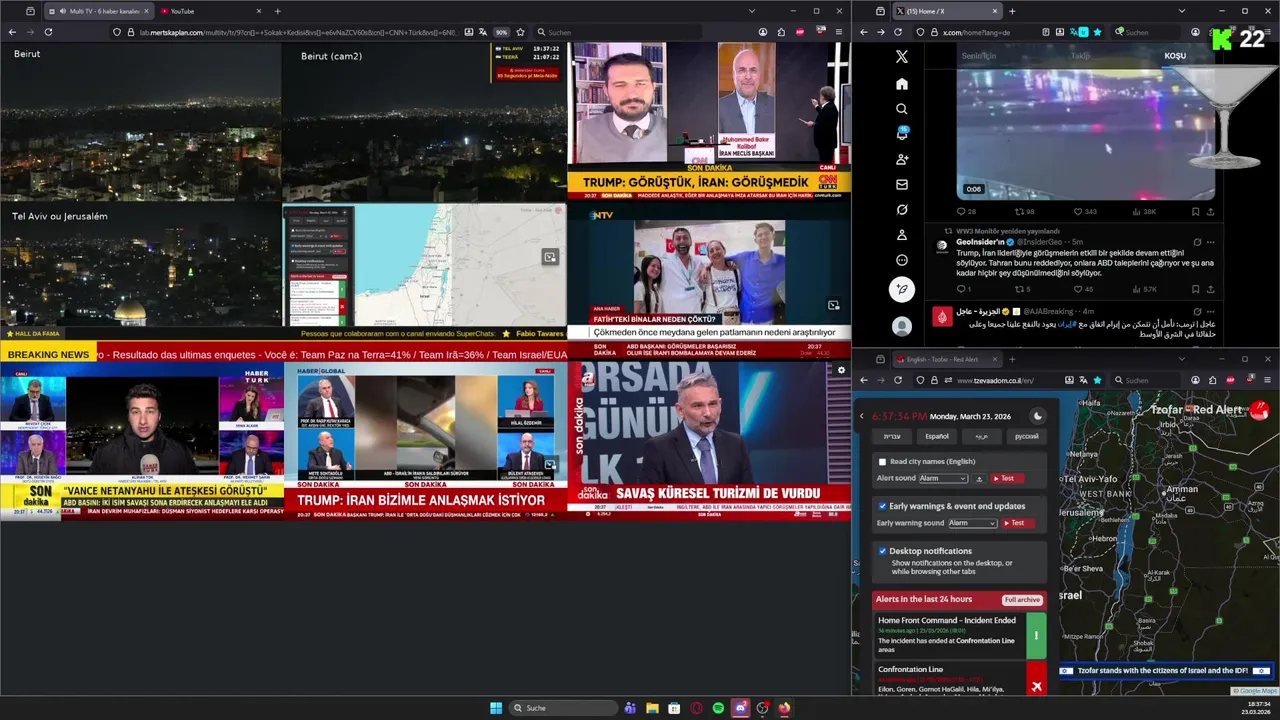The height and width of the screenshot is (720, 1280).
Task: Open list-all-tabs chevron in Tzofar window
Action: (1180, 359)
